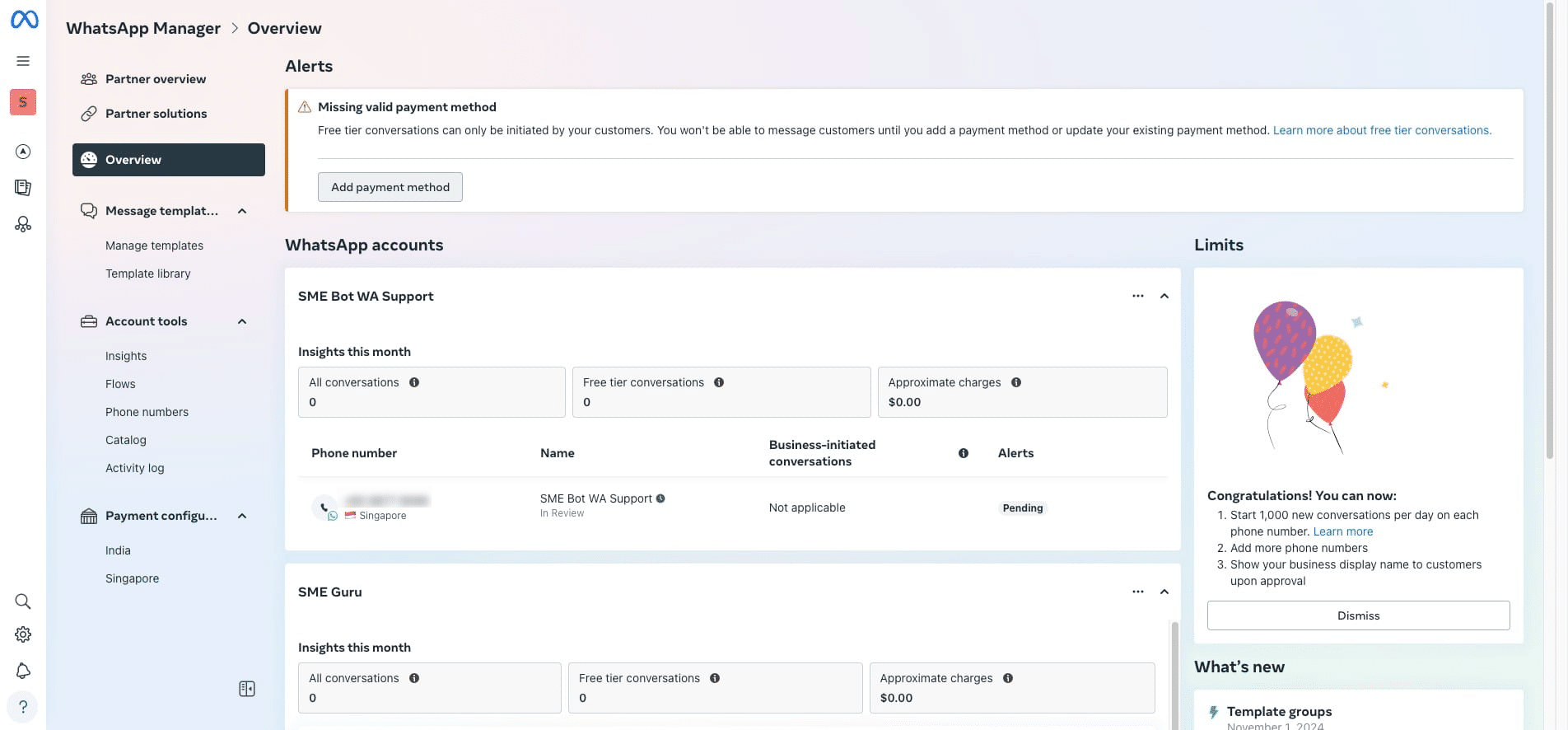The width and height of the screenshot is (1568, 730).
Task: Open India payment configuration
Action: coord(118,550)
